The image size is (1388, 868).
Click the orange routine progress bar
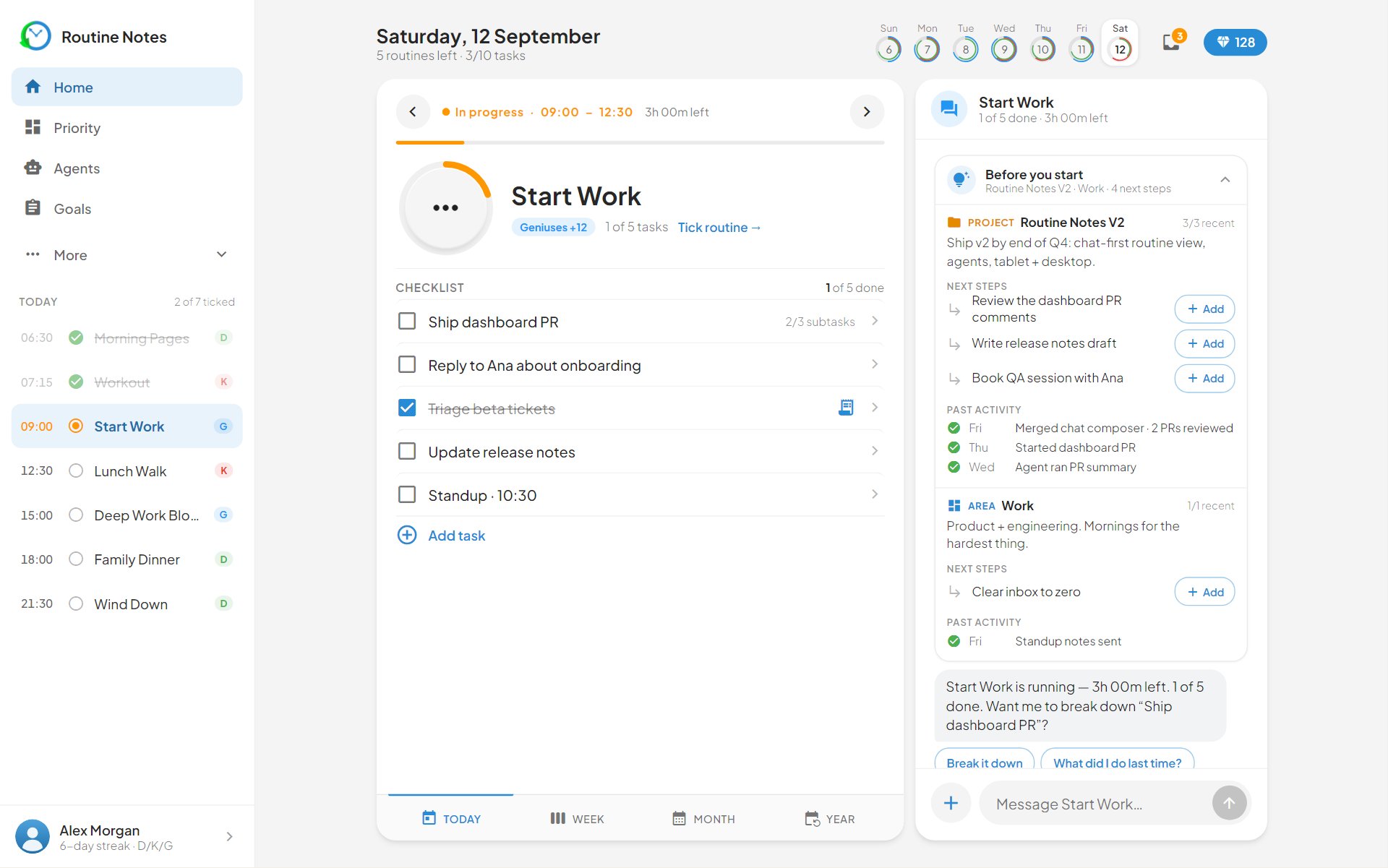429,142
